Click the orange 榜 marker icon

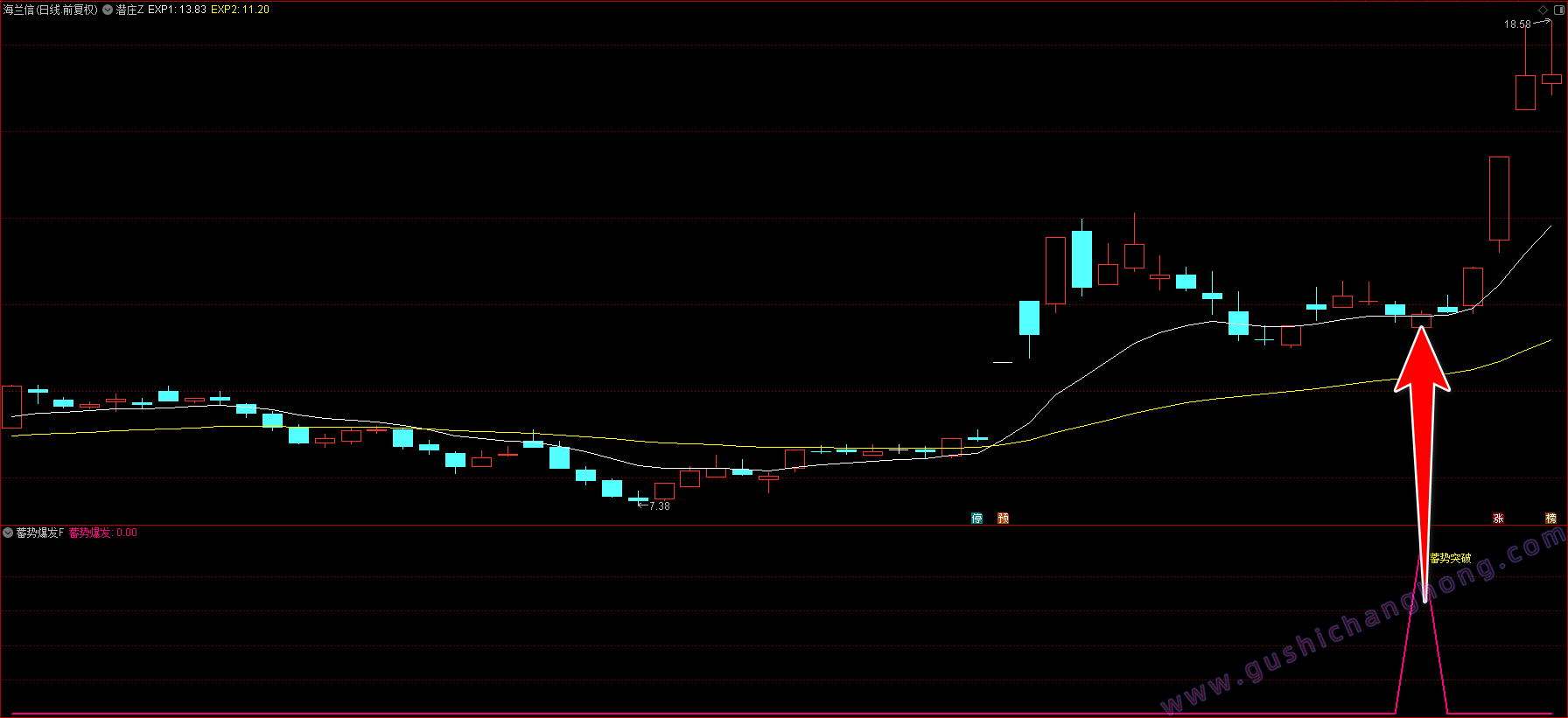coord(1550,519)
